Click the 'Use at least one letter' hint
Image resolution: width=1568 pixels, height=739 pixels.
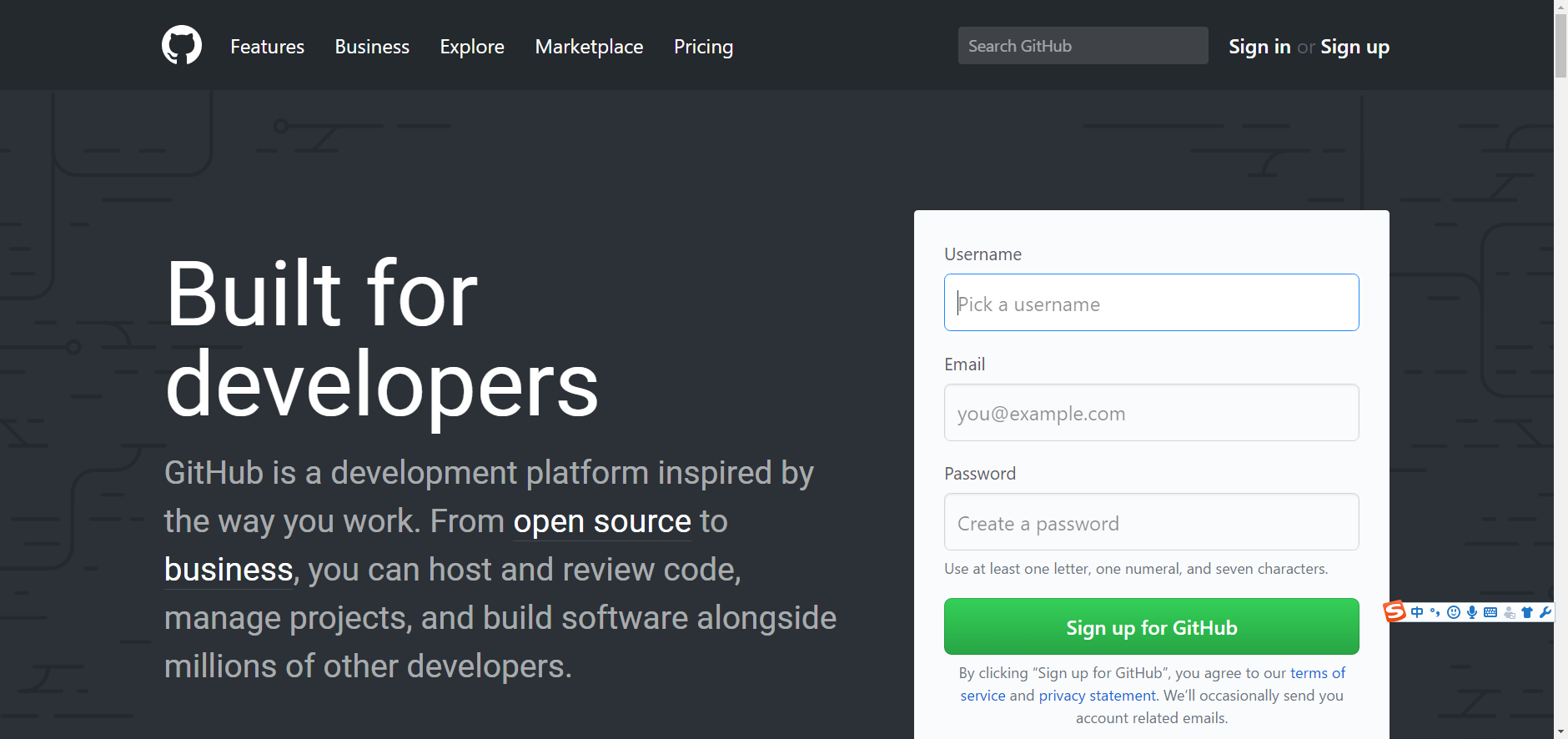pos(1136,569)
